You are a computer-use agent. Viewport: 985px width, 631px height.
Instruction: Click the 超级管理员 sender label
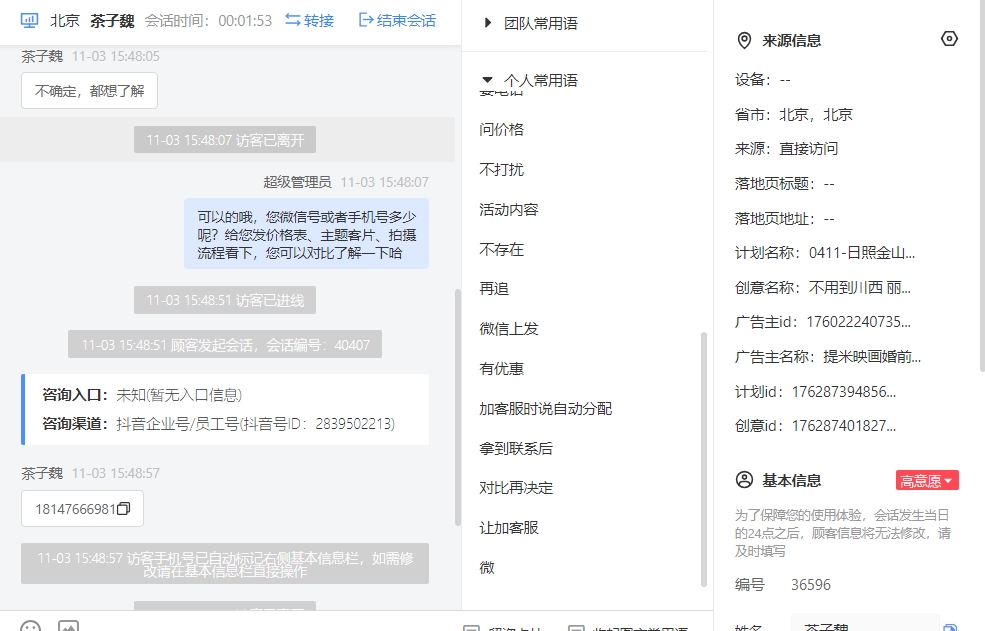[297, 182]
